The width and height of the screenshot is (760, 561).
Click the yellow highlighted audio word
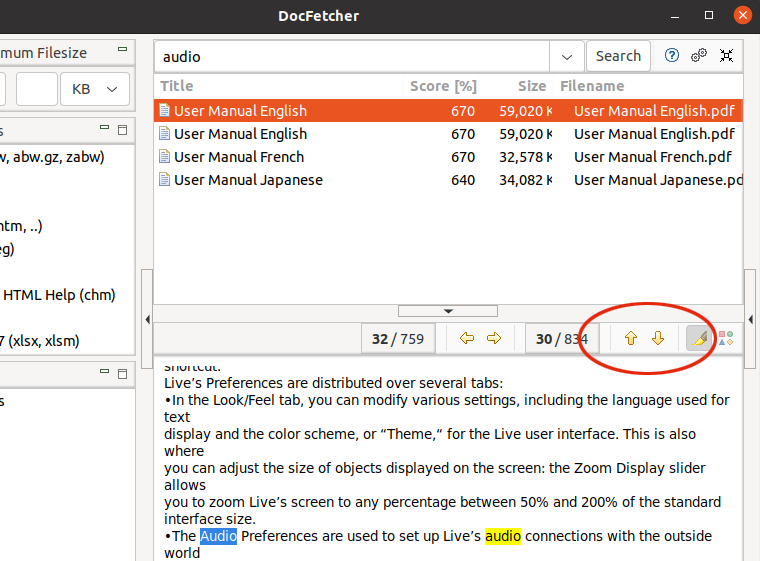(x=503, y=536)
